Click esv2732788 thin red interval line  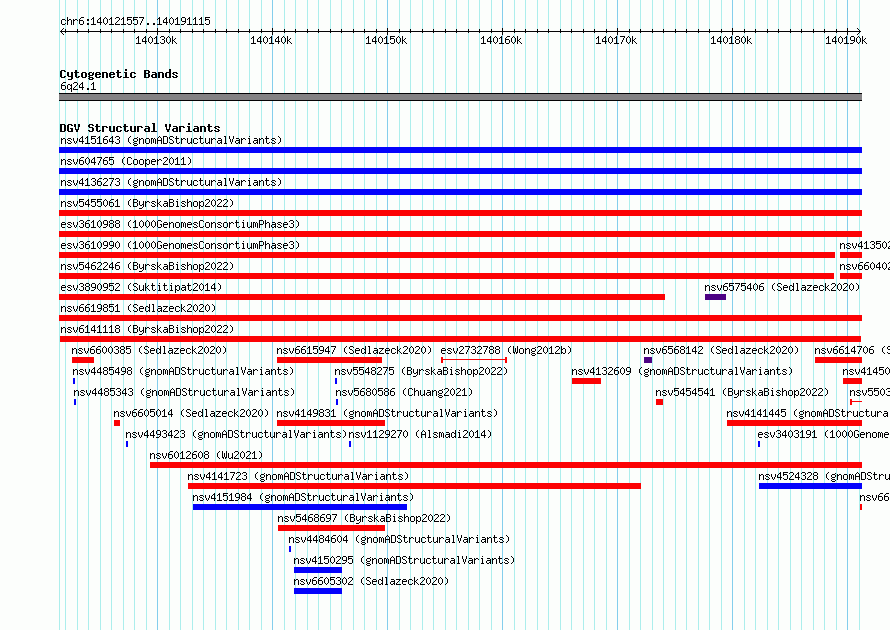[474, 360]
